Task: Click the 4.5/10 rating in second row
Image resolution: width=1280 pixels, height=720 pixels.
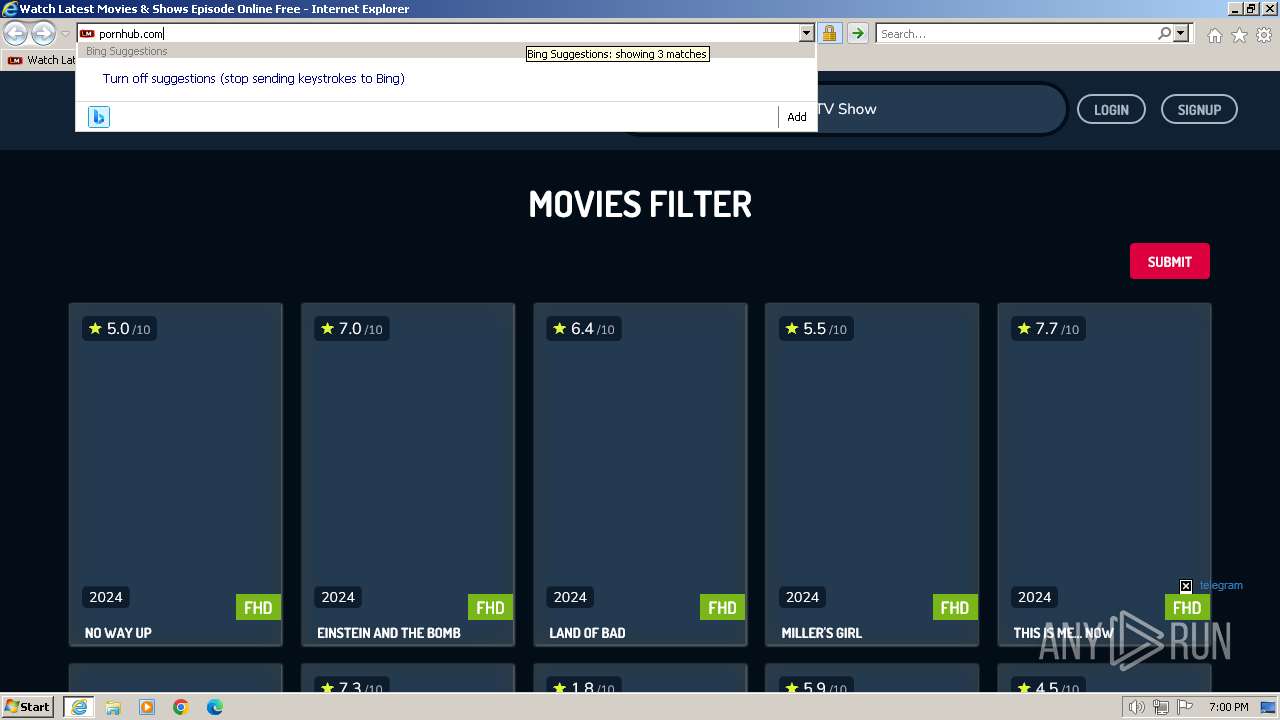Action: tap(1047, 688)
